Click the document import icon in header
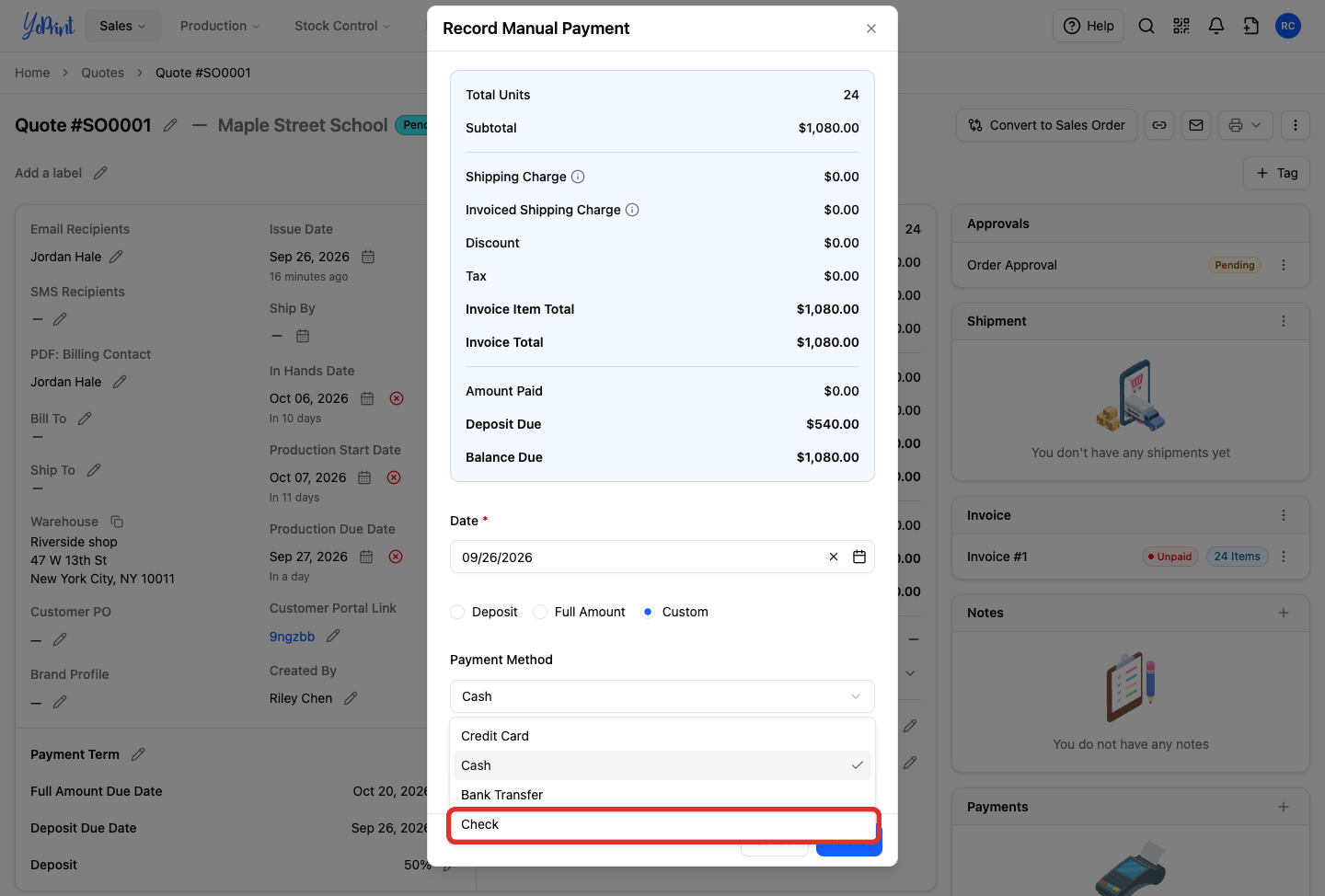This screenshot has width=1325, height=896. (1251, 26)
